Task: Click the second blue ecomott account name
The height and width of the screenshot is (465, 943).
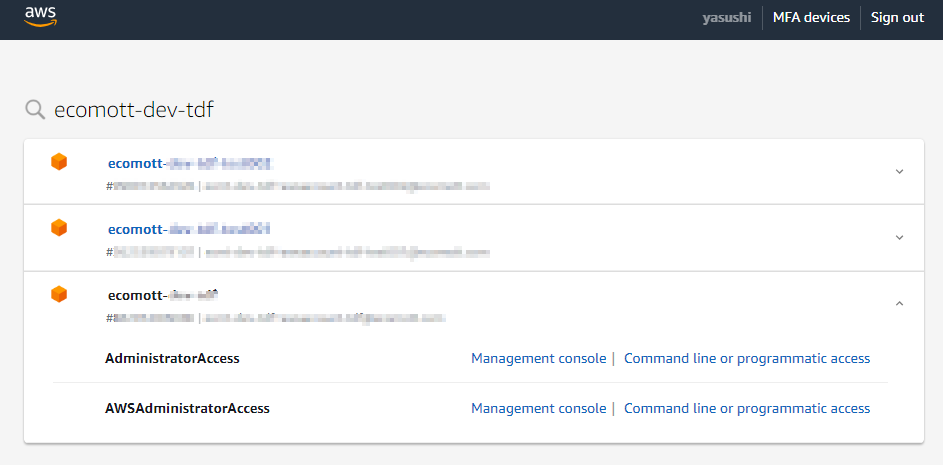Action: pyautogui.click(x=189, y=229)
